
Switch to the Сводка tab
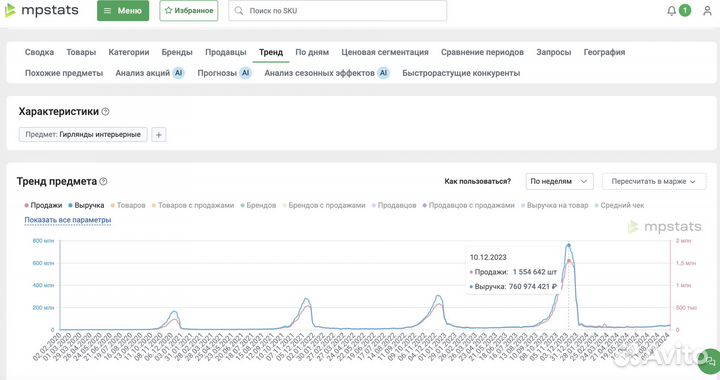coord(39,52)
